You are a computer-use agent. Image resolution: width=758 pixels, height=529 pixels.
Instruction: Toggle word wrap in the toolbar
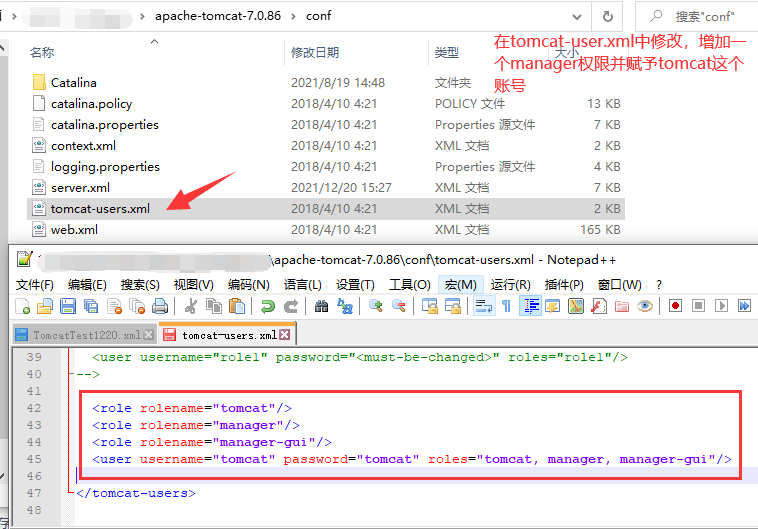pos(483,306)
